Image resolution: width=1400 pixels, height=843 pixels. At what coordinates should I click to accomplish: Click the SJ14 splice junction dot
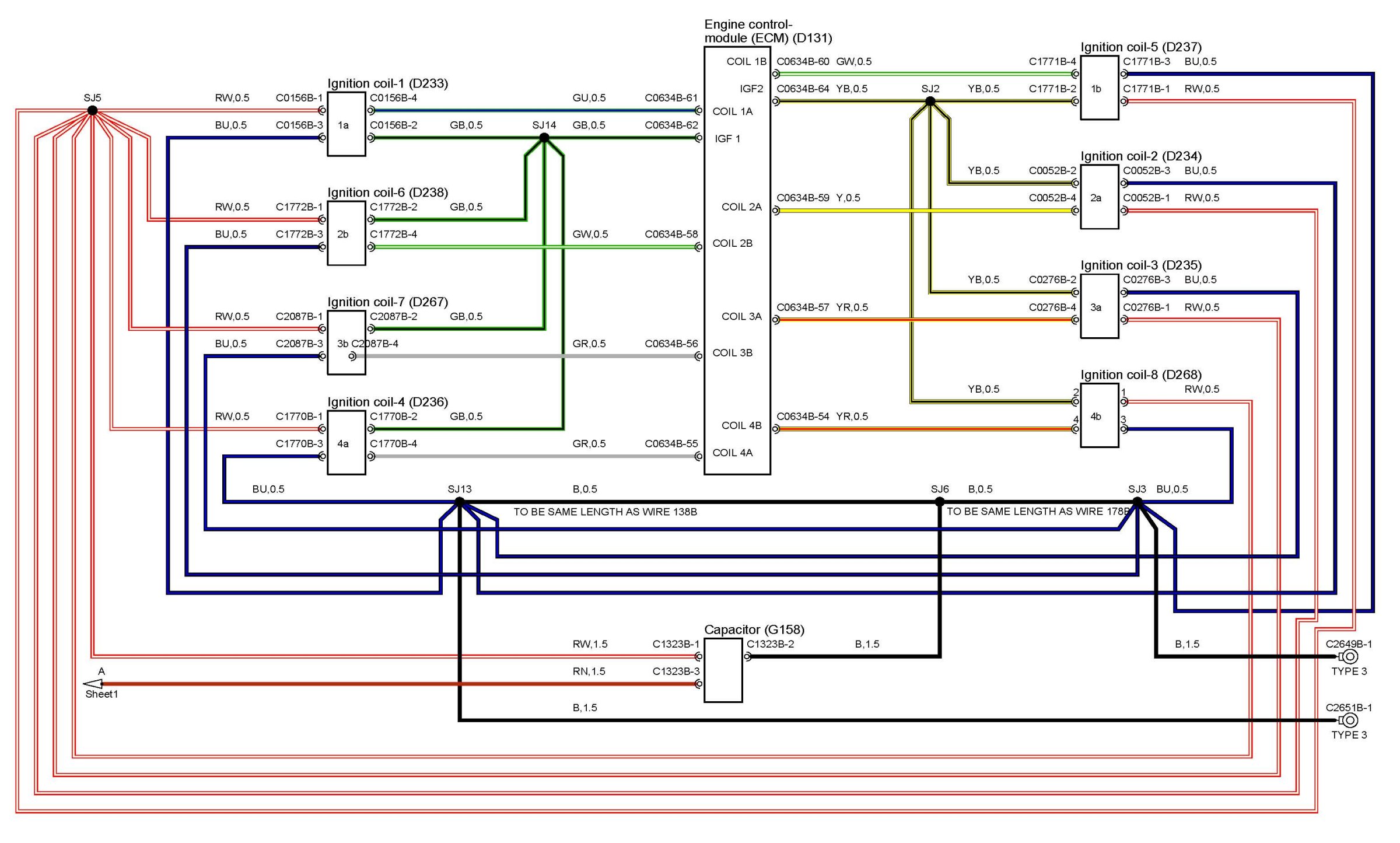pyautogui.click(x=544, y=138)
